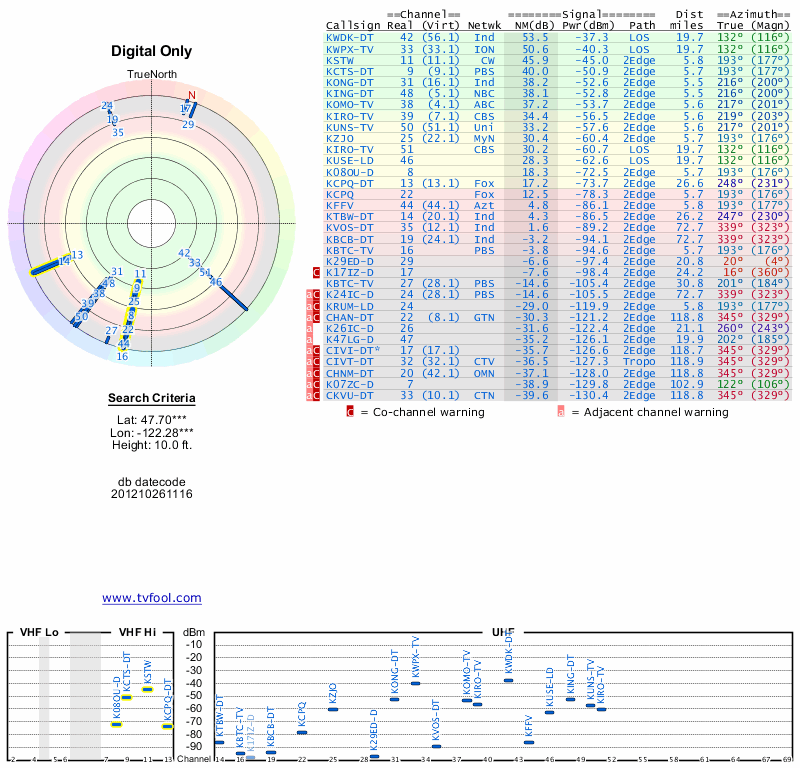Open the KOMO-TV callsign entry
800x768 pixels.
point(350,104)
